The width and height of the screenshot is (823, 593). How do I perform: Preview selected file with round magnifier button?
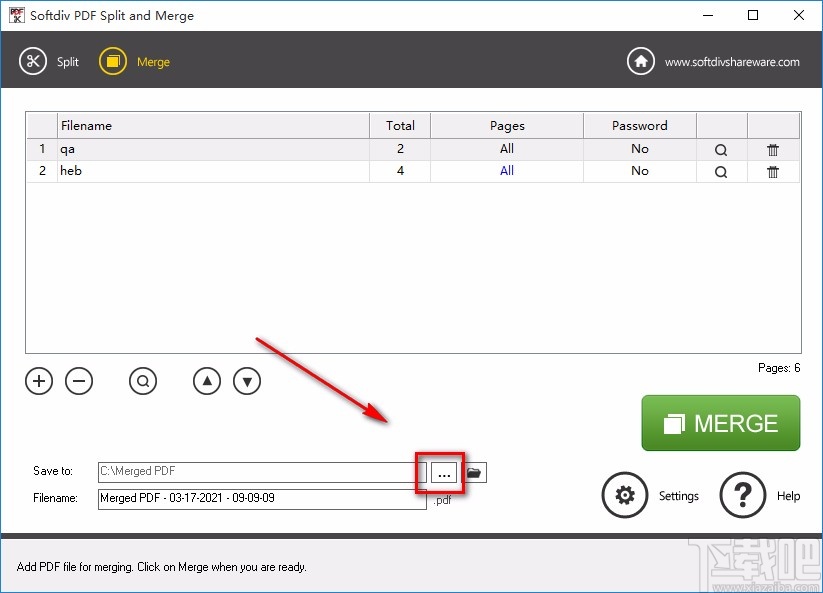(143, 381)
